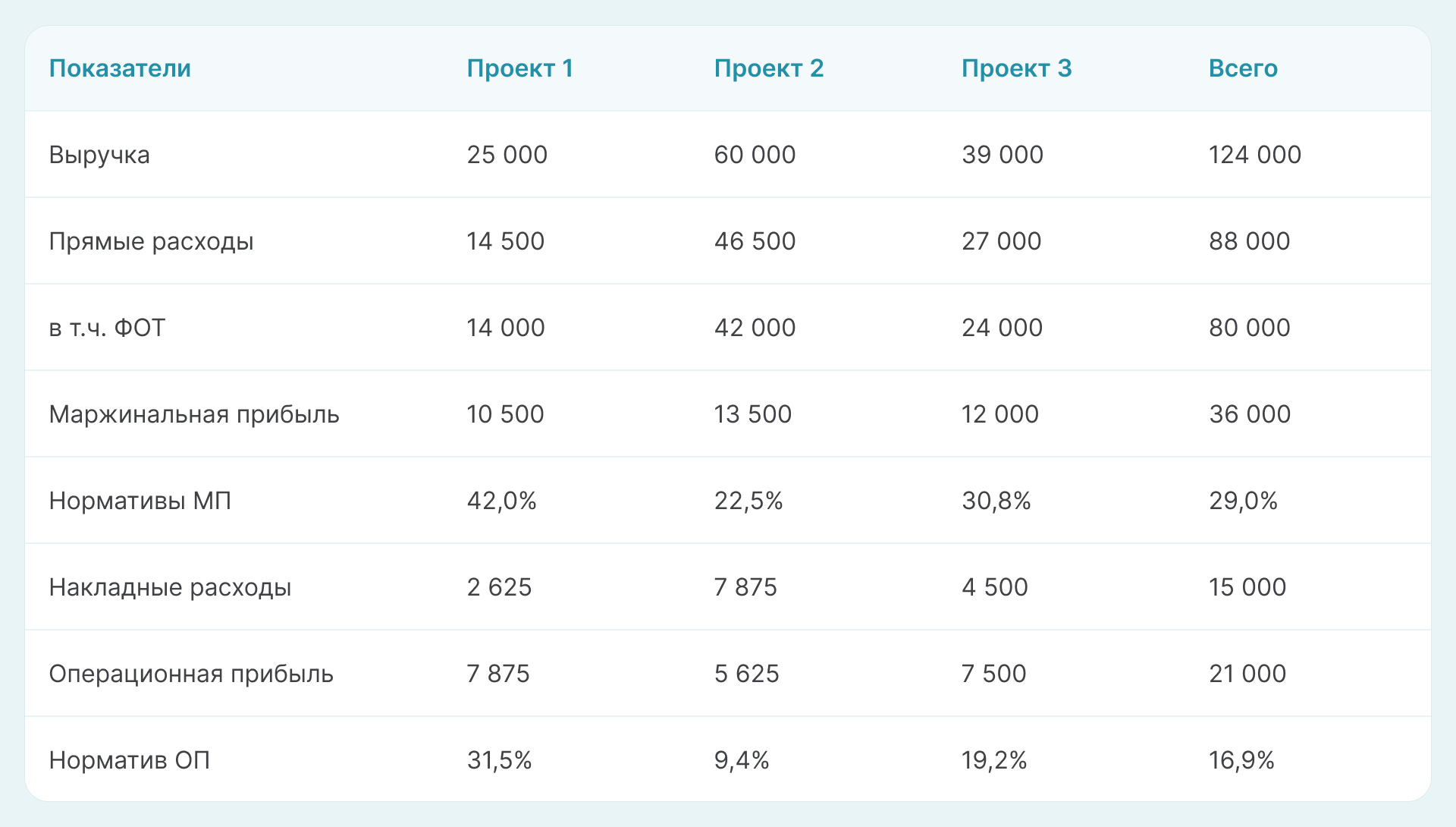Select the 16,9% total Норматив ОП cell
1456x827 pixels.
[x=1241, y=760]
